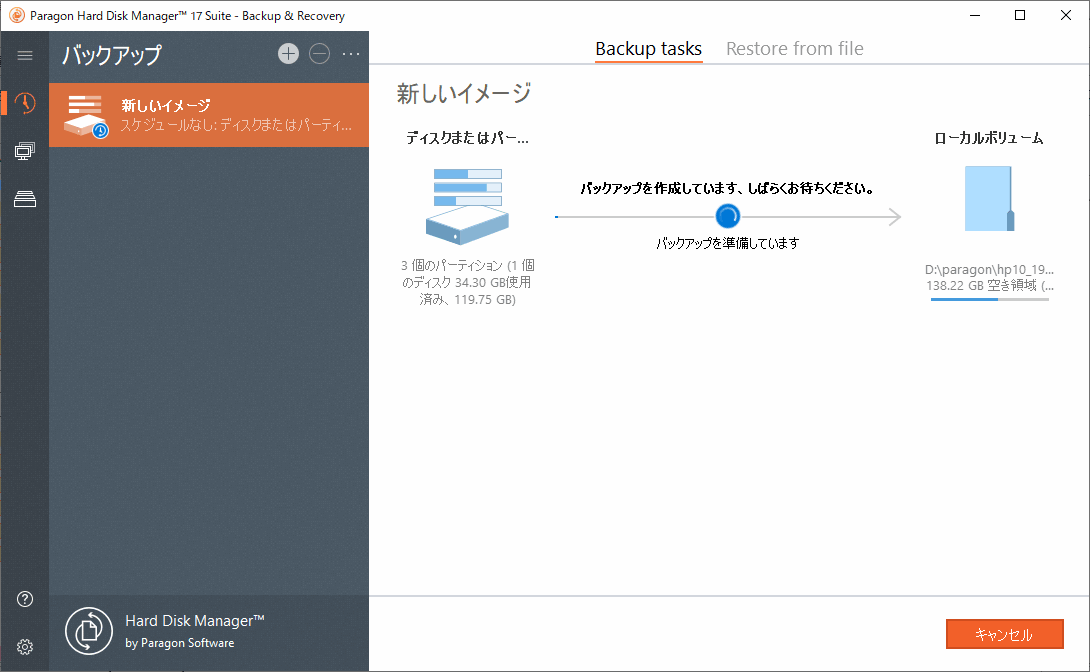The image size is (1090, 672).
Task: Open the help panel via question mark icon
Action: coord(24,599)
